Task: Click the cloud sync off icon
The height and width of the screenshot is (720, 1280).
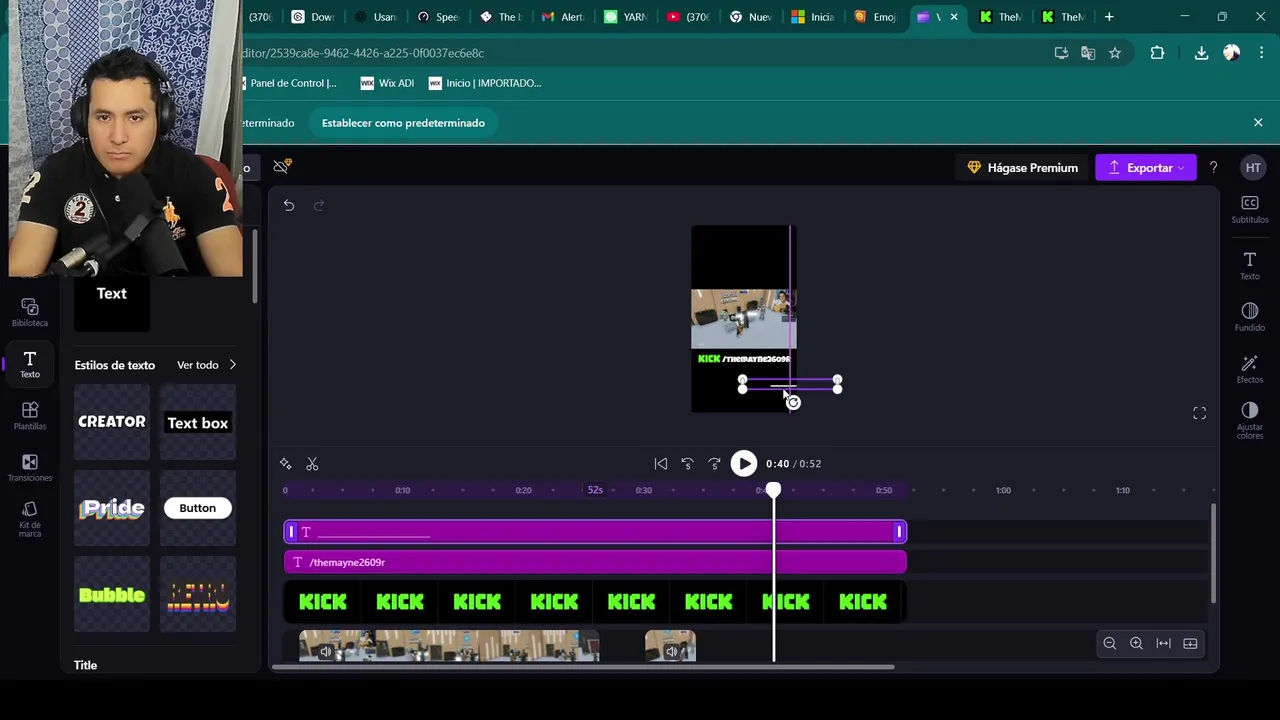Action: point(282,166)
